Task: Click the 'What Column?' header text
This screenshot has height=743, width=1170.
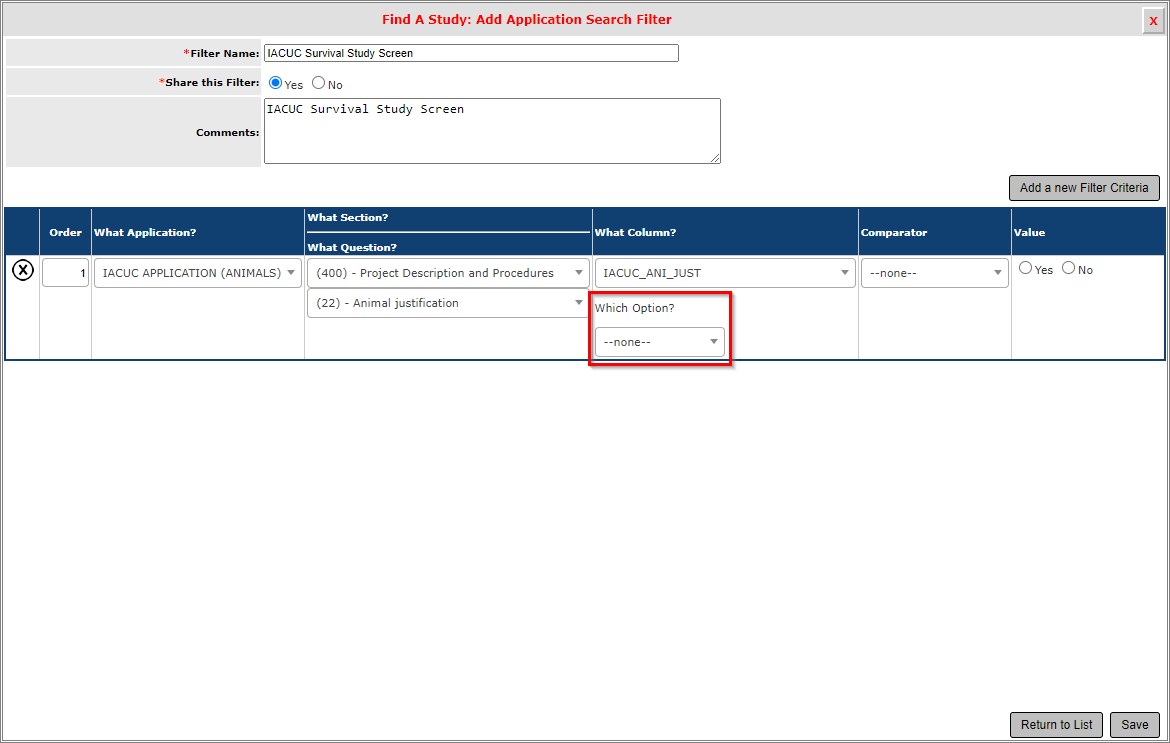Action: [x=635, y=233]
